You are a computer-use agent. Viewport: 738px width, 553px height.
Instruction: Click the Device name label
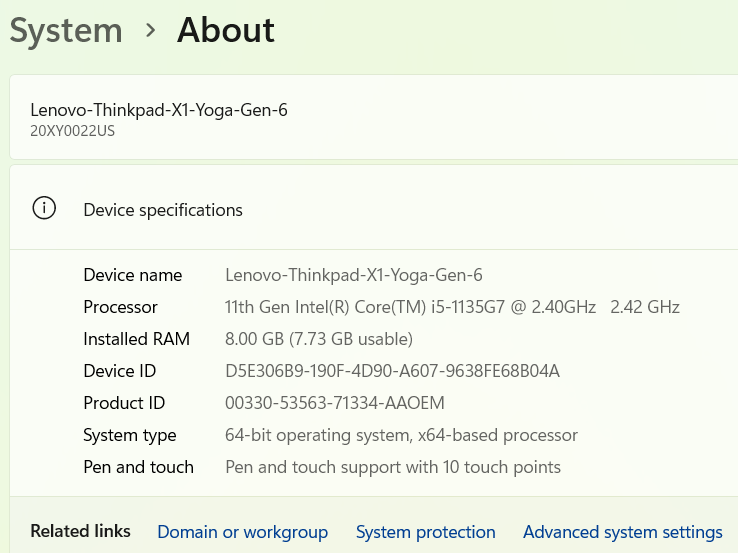click(x=133, y=275)
